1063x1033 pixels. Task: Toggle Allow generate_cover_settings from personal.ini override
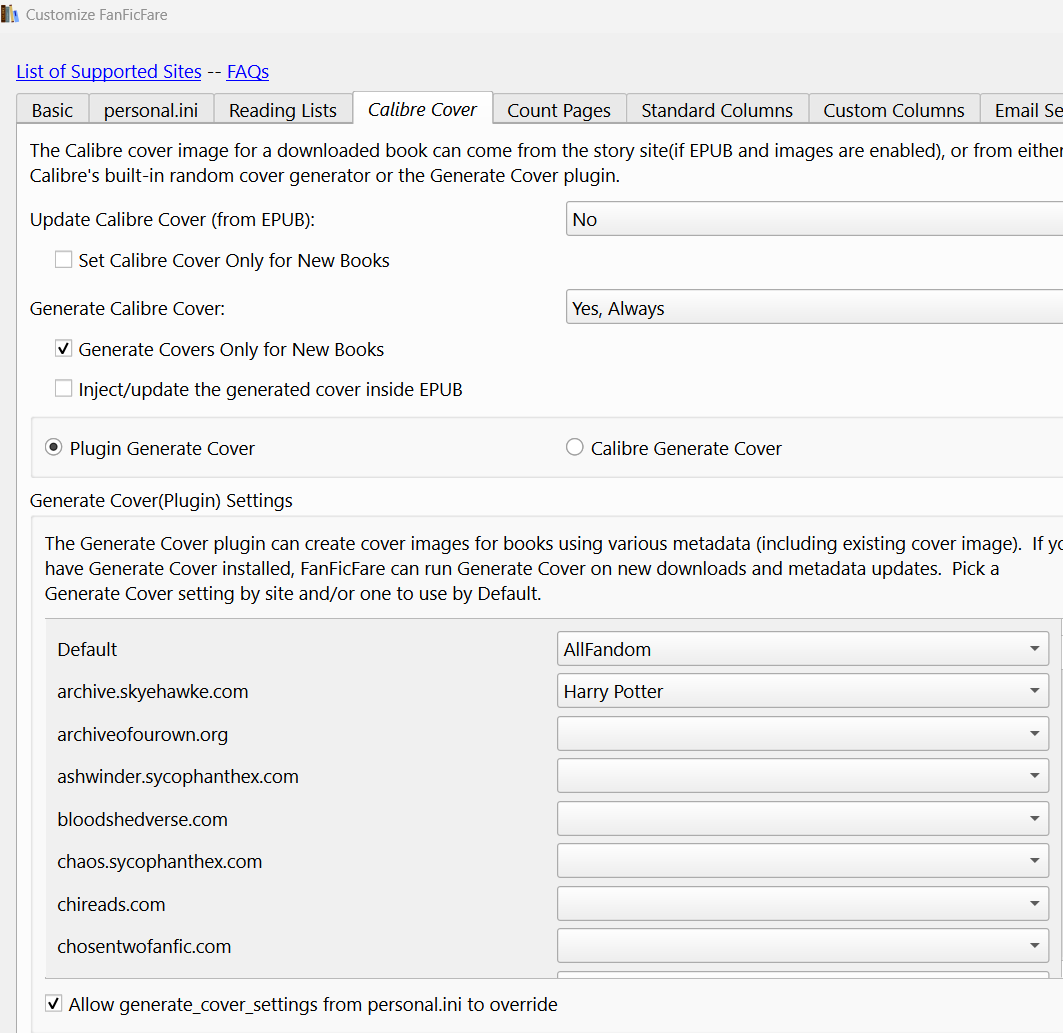(54, 1004)
